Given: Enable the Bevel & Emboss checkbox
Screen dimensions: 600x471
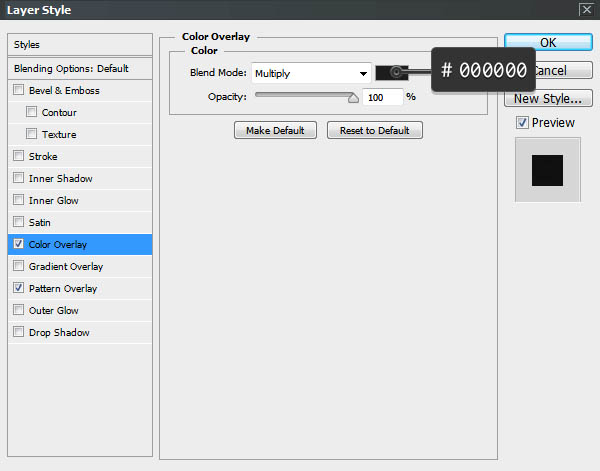Looking at the screenshot, I should [19, 91].
